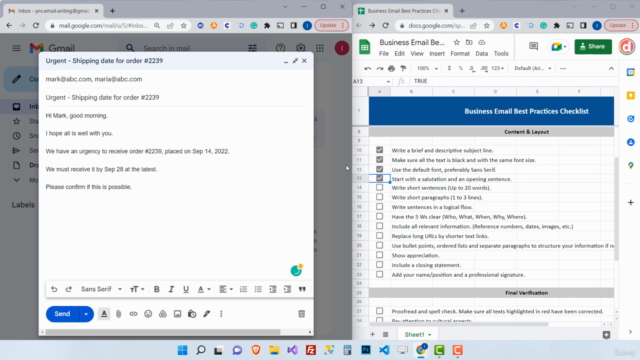
Task: Open comment history in Google Sheets
Action: pos(533,47)
